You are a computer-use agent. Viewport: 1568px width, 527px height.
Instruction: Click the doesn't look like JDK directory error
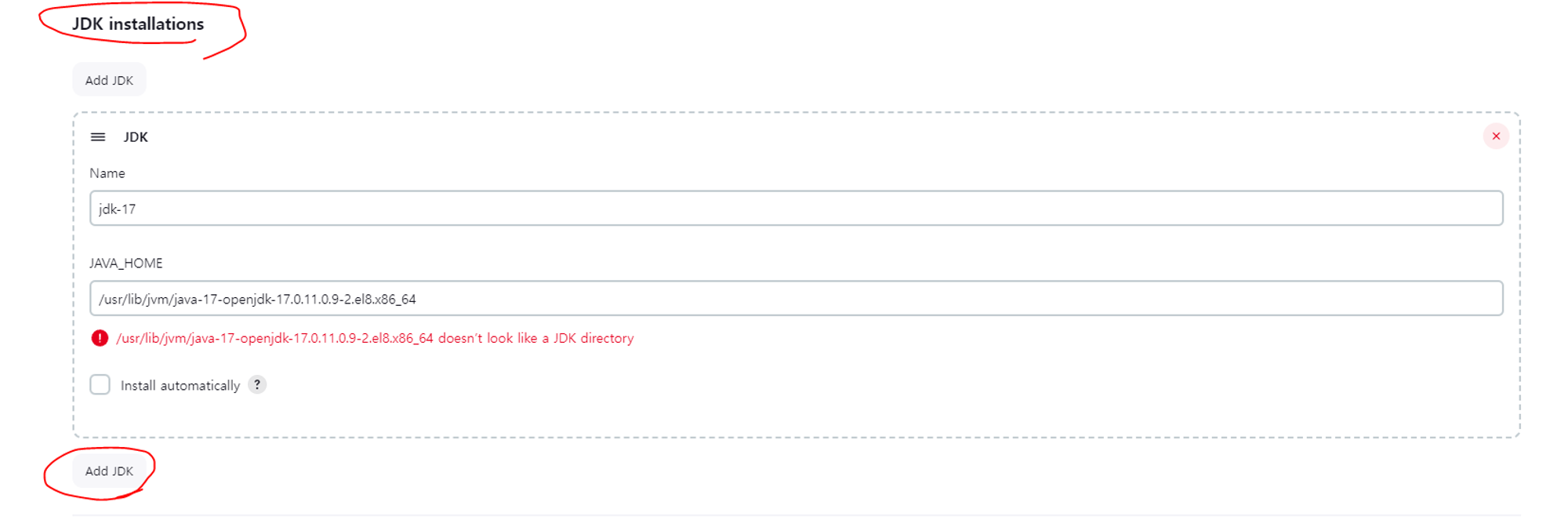tap(536, 338)
